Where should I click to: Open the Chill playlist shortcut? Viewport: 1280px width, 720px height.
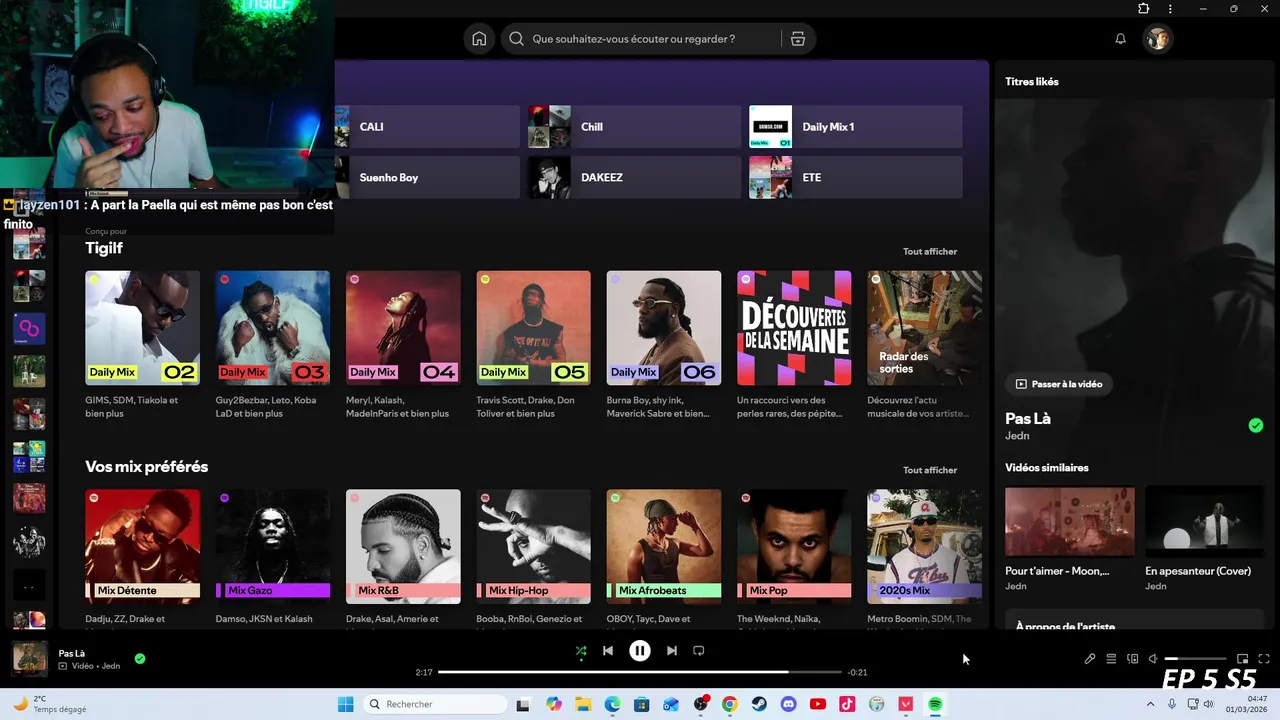(x=634, y=127)
